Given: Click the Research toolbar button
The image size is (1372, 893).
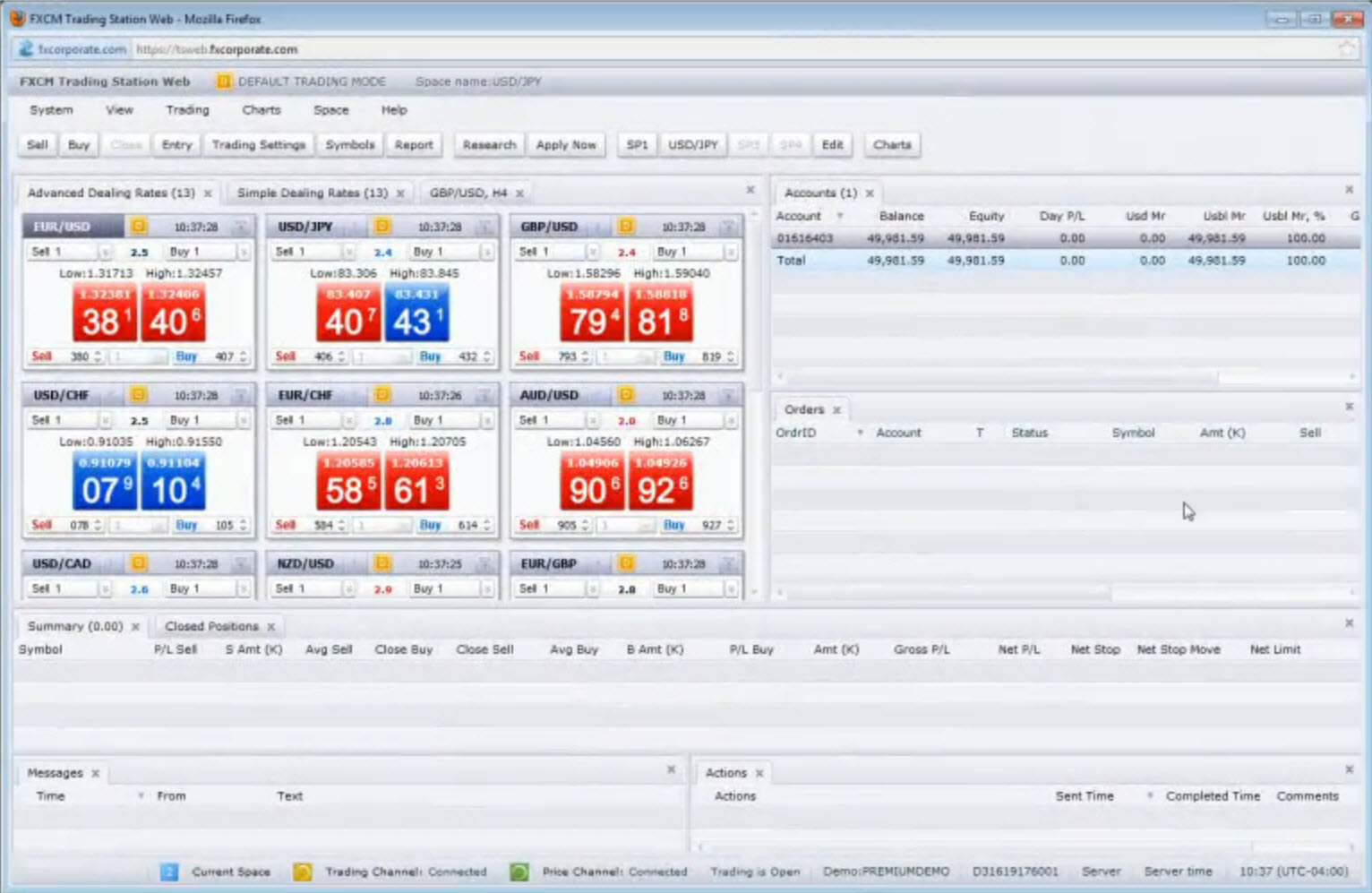Looking at the screenshot, I should point(489,145).
